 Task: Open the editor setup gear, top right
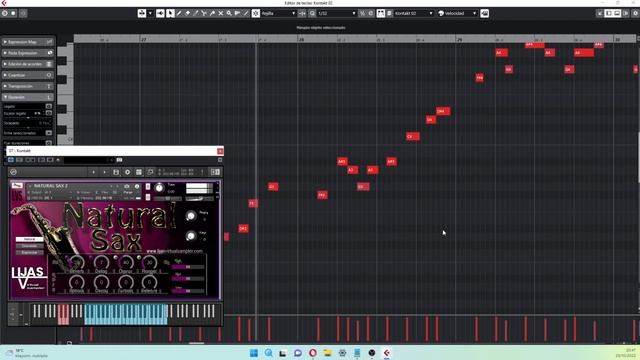pyautogui.click(x=636, y=13)
